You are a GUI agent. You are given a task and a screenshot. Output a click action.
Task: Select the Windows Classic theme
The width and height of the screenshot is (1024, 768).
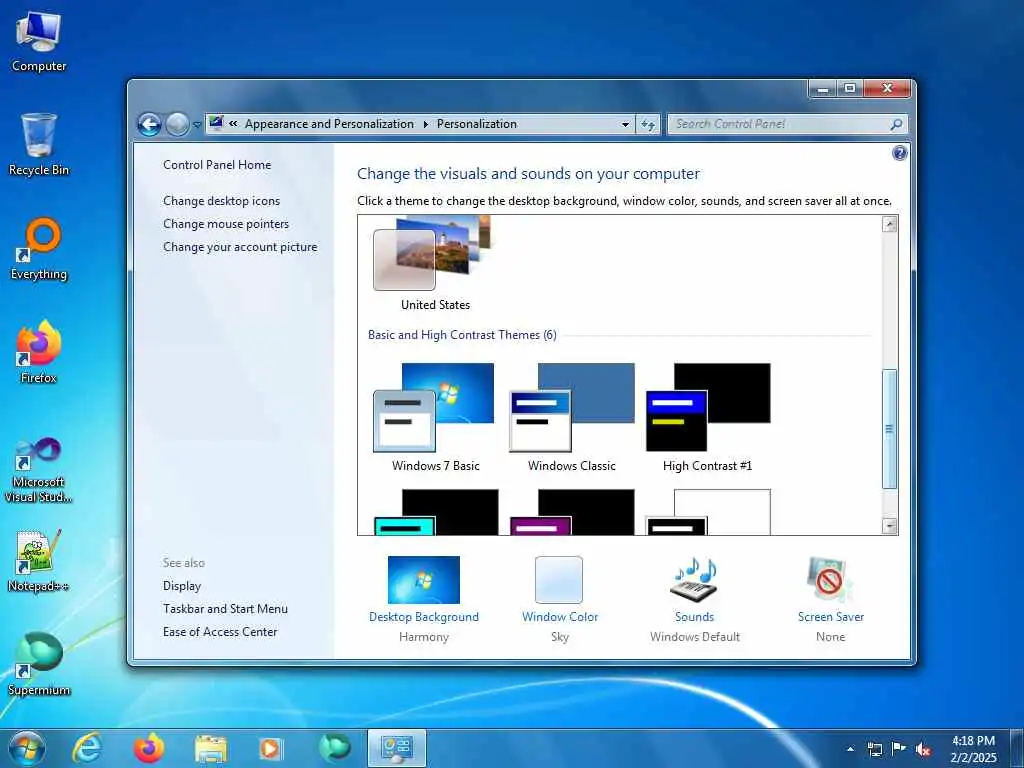[x=572, y=418]
